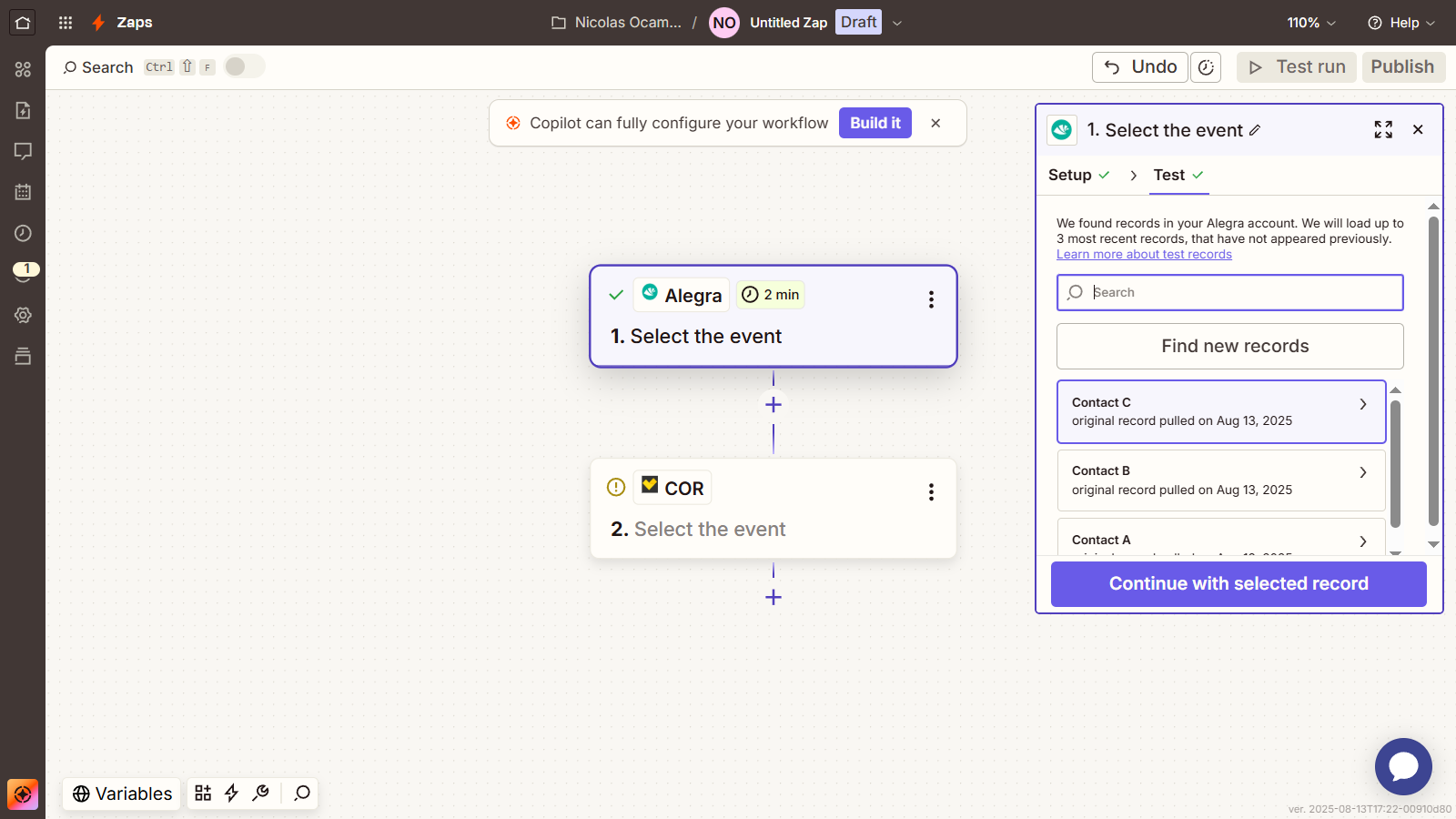Select the Contact C record
The width and height of the screenshot is (1456, 819).
pyautogui.click(x=1221, y=412)
